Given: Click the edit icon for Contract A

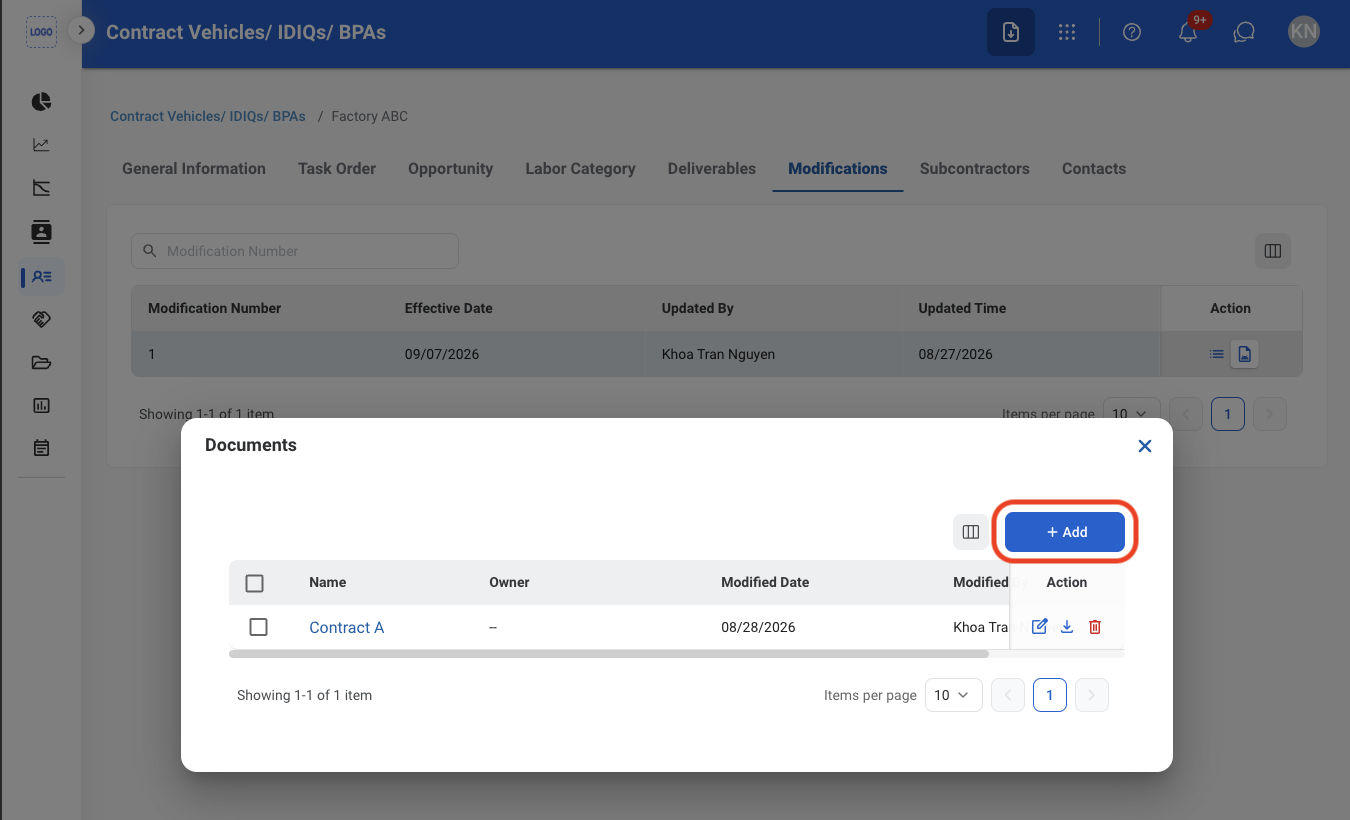Looking at the screenshot, I should tap(1039, 627).
